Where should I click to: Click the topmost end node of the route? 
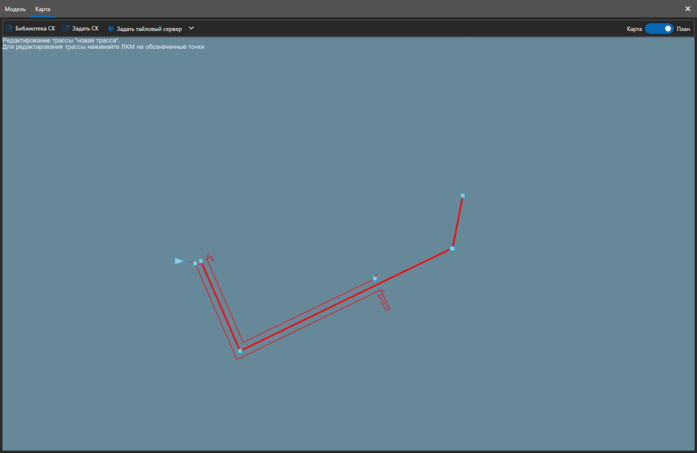point(462,196)
